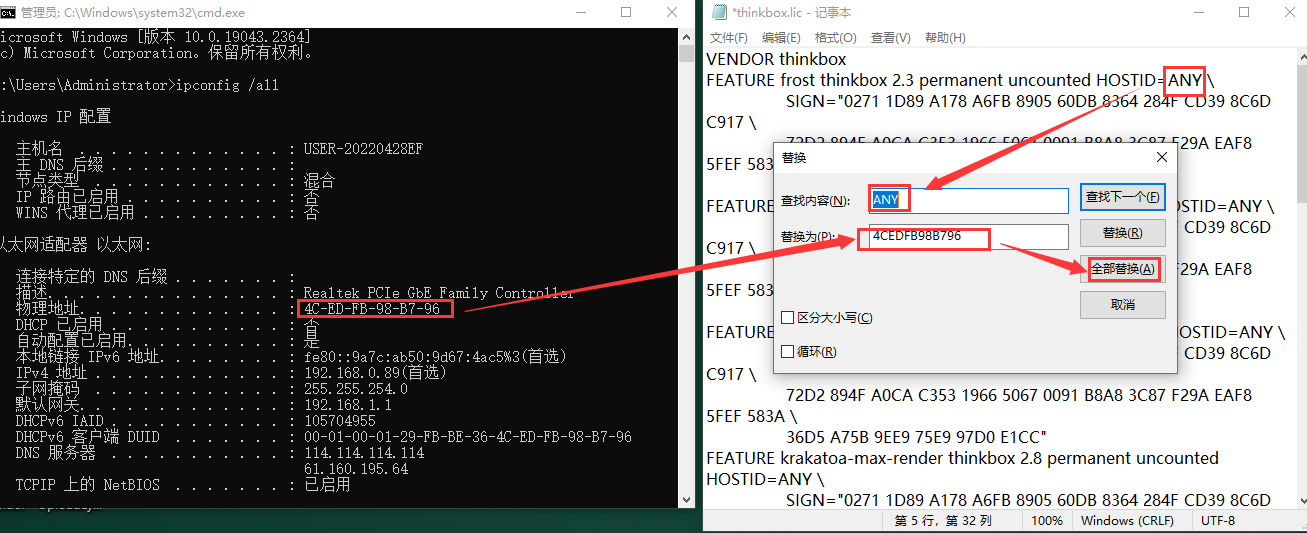Close the Replace dialog
1307x533 pixels.
[x=1161, y=157]
